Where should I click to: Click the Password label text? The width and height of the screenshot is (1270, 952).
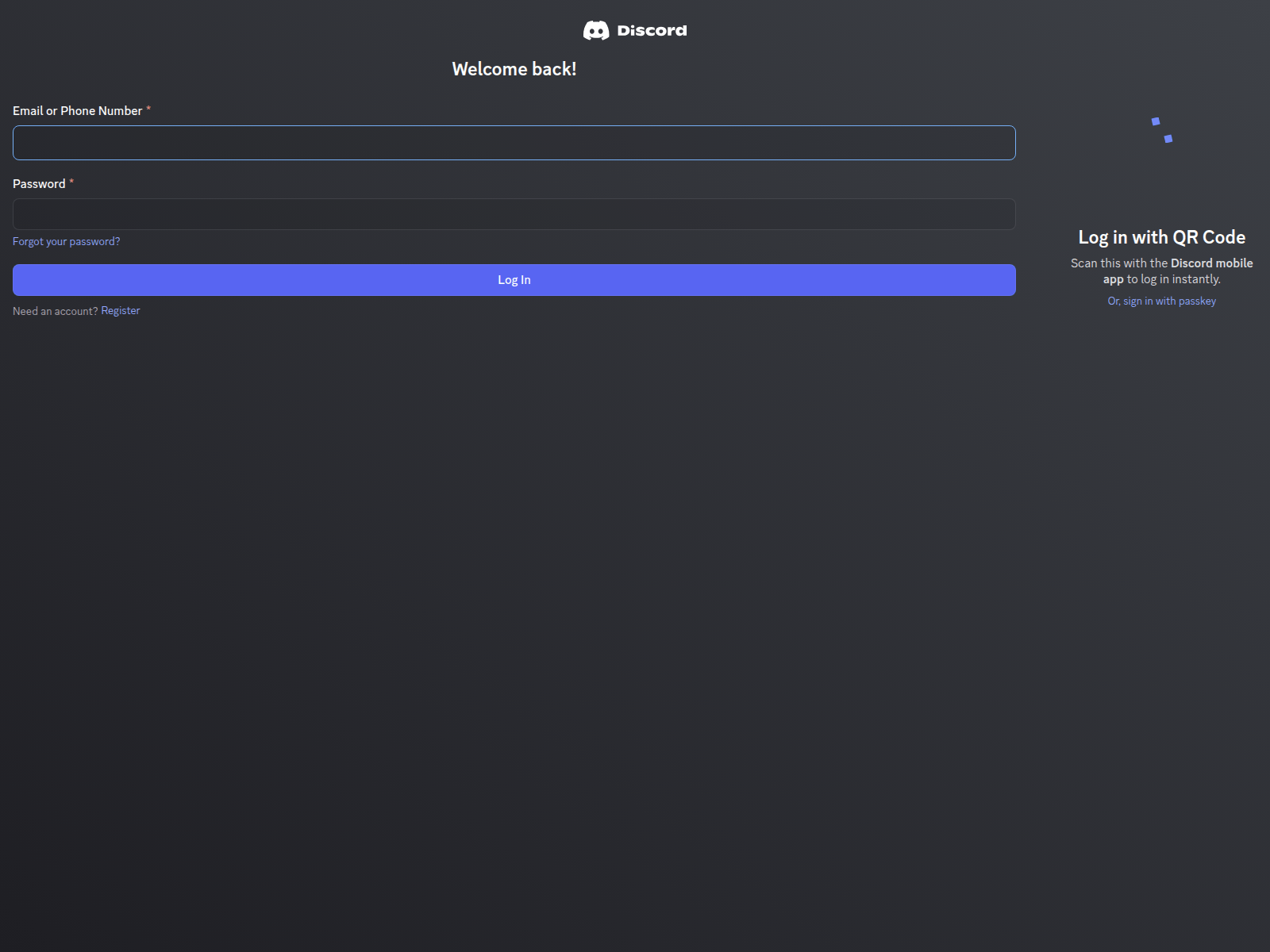pyautogui.click(x=39, y=184)
